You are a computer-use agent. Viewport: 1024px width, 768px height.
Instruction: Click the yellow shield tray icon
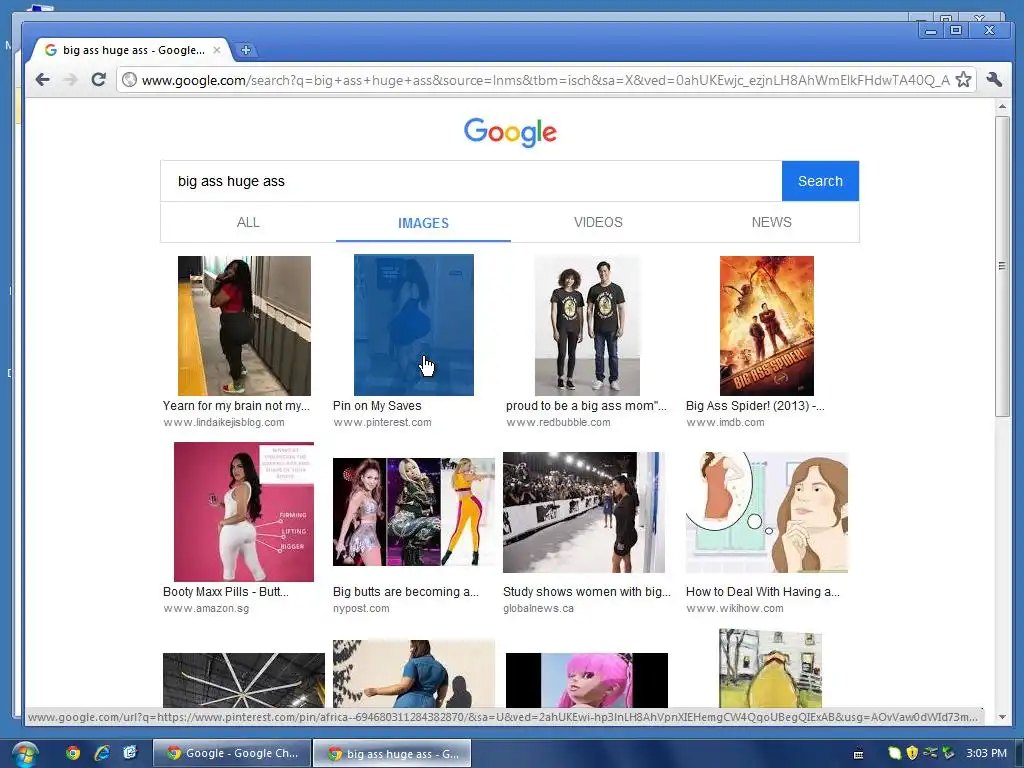coord(912,753)
